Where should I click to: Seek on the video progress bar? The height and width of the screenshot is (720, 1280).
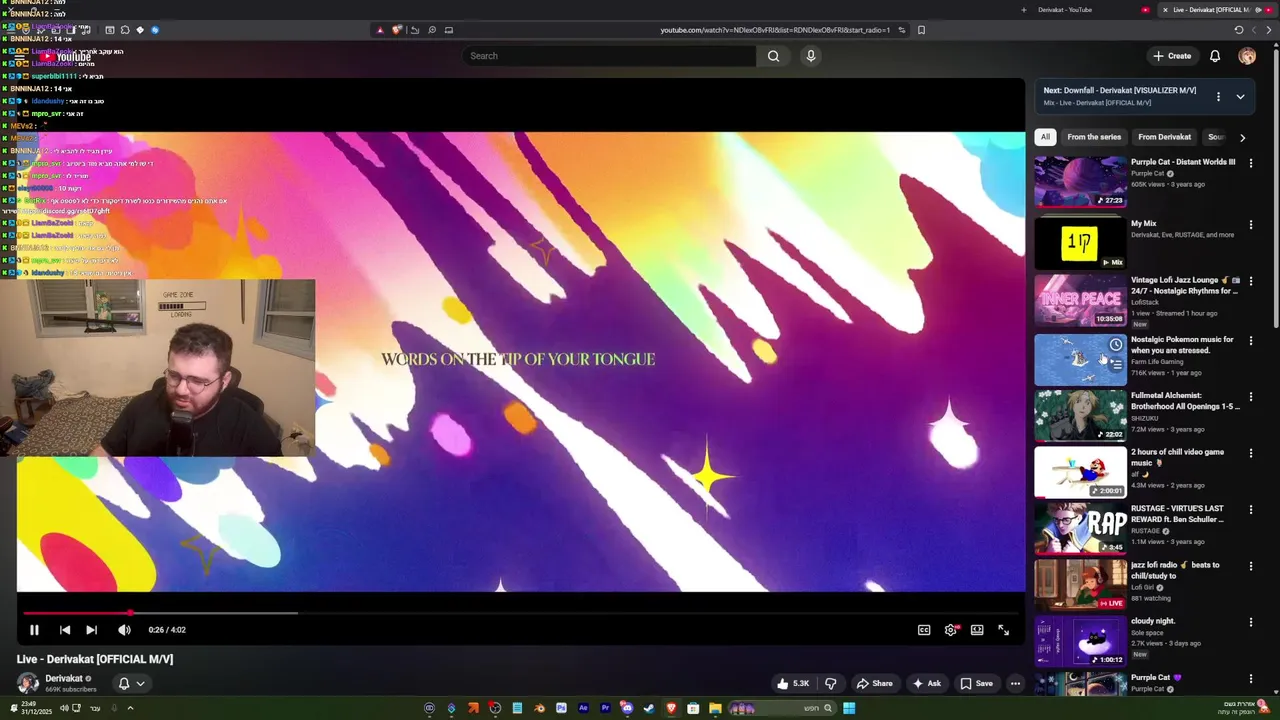tap(520, 613)
